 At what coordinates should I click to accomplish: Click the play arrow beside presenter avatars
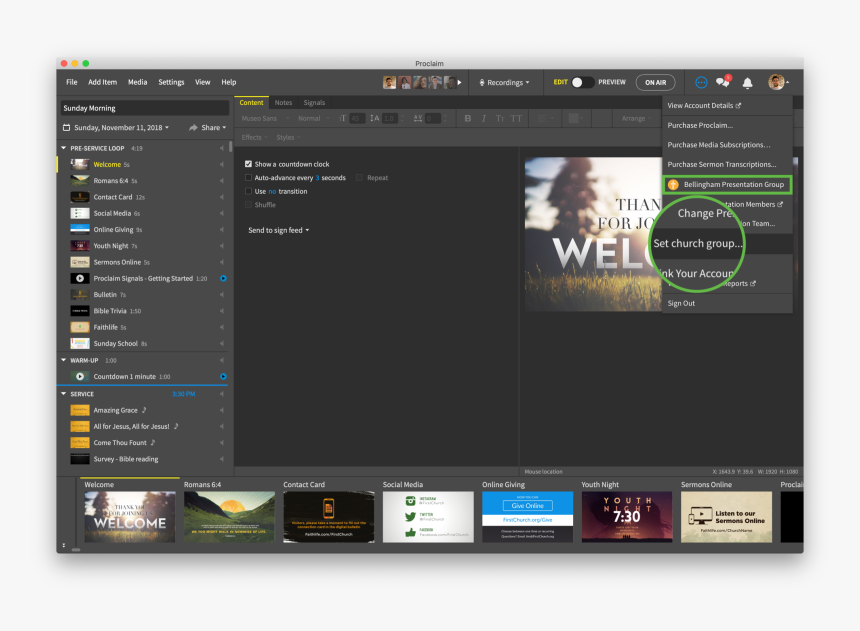point(460,82)
